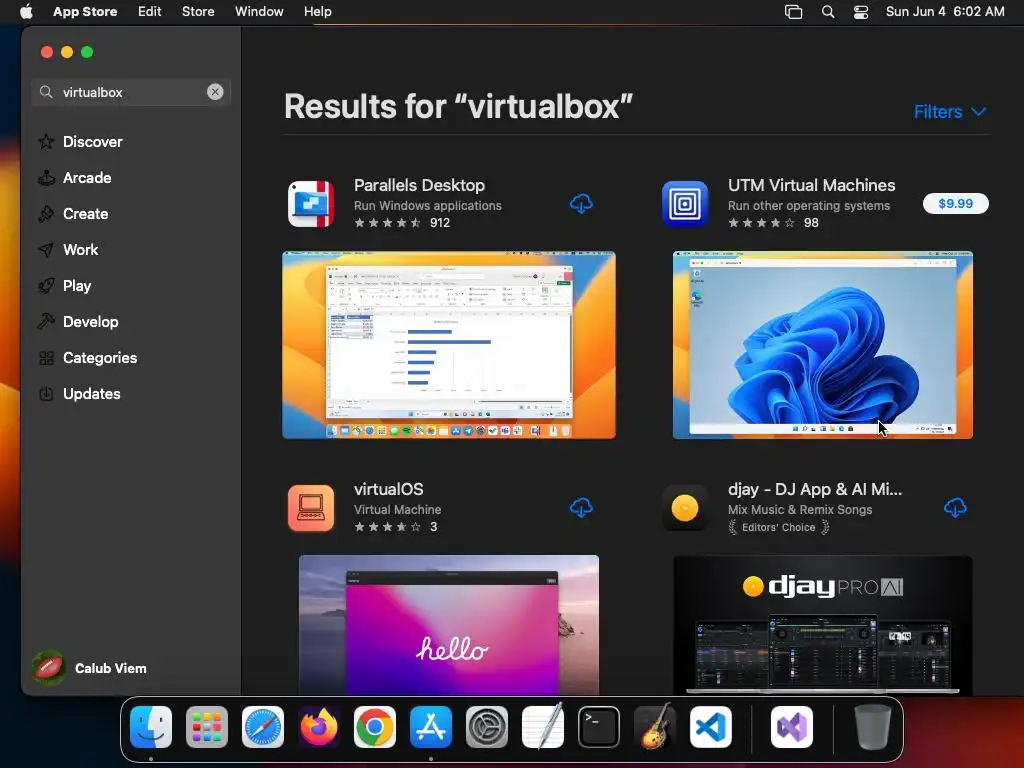Open the Parallels Desktop app icon
The height and width of the screenshot is (768, 1024).
tap(311, 204)
